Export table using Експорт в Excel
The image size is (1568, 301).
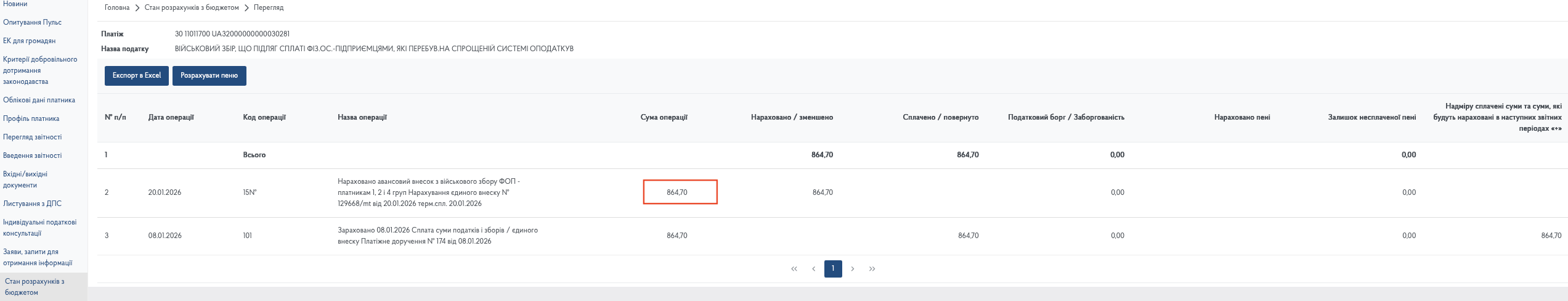137,76
